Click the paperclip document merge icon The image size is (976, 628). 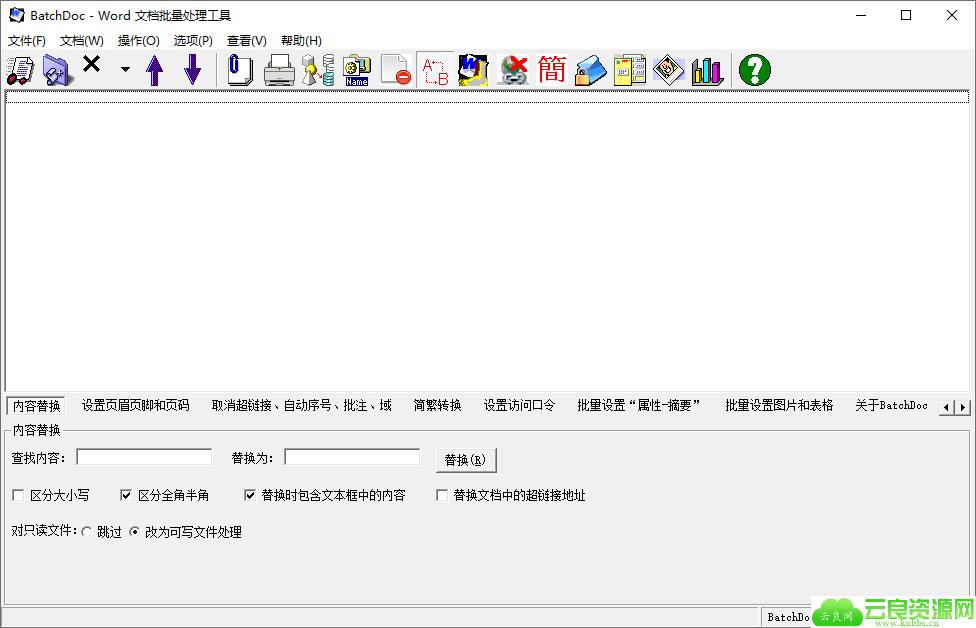[x=240, y=70]
